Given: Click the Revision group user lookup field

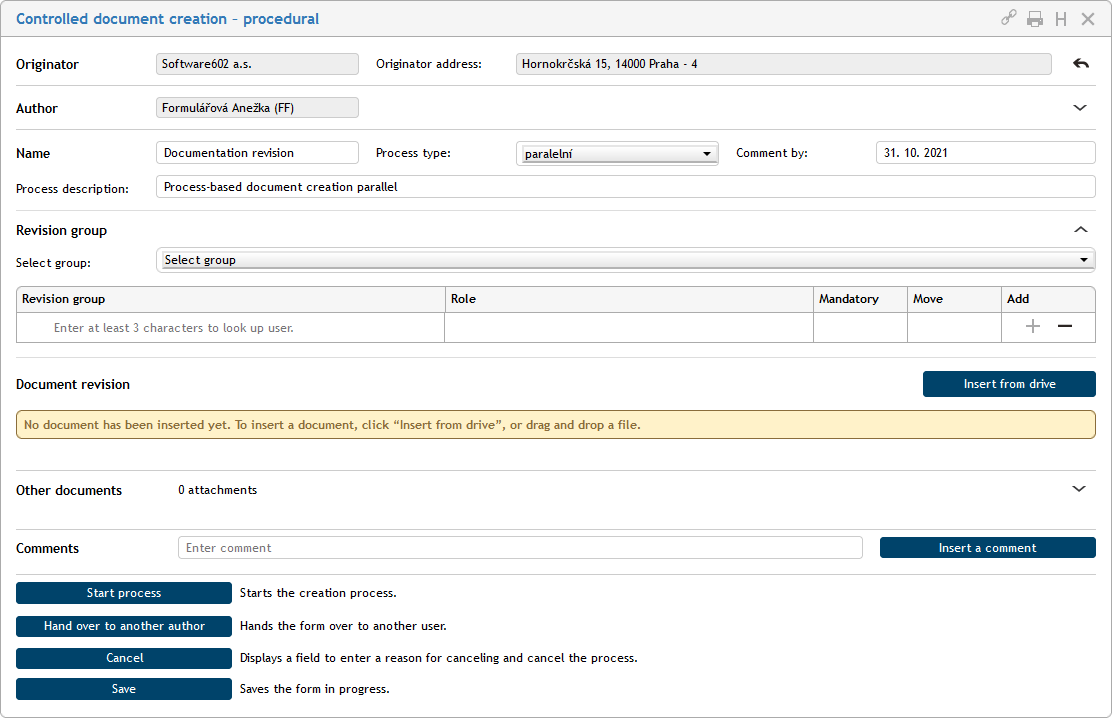Looking at the screenshot, I should point(232,328).
